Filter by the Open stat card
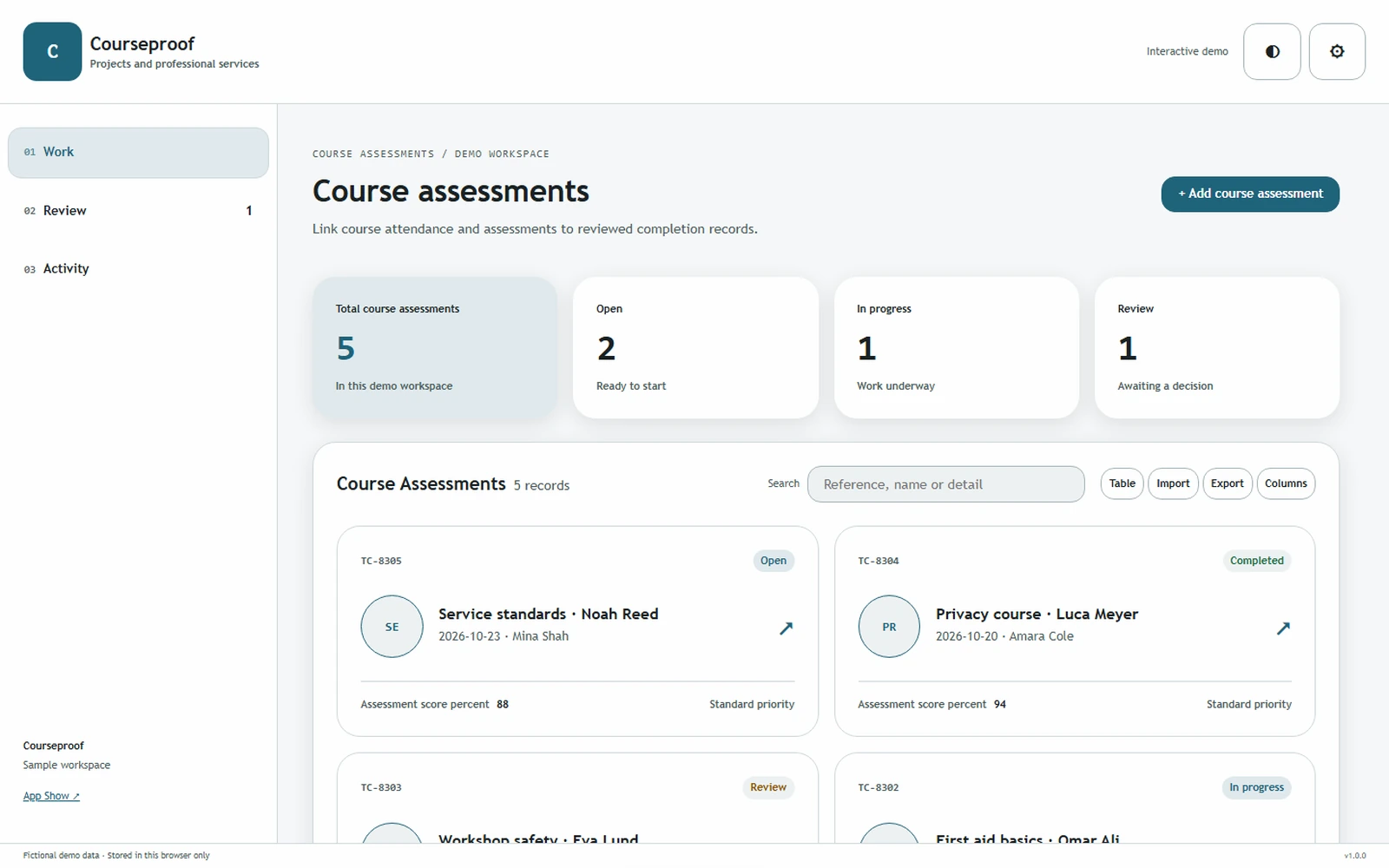This screenshot has height=868, width=1389. 695,348
